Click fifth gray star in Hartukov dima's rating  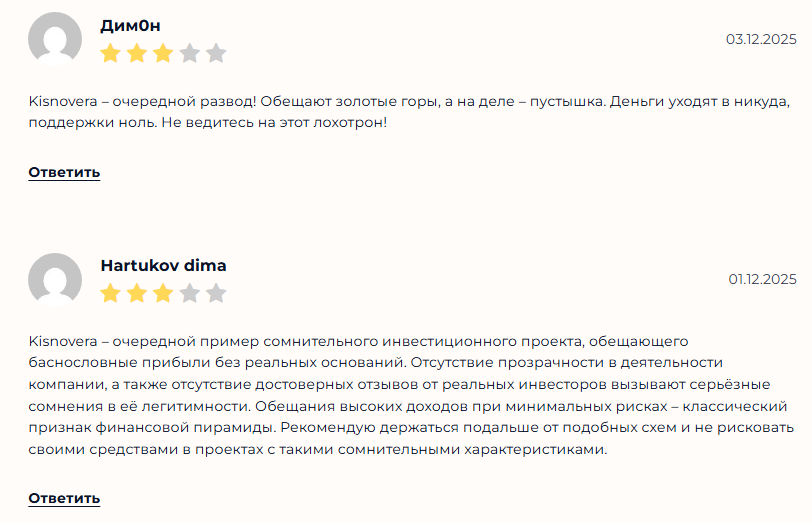tap(216, 293)
